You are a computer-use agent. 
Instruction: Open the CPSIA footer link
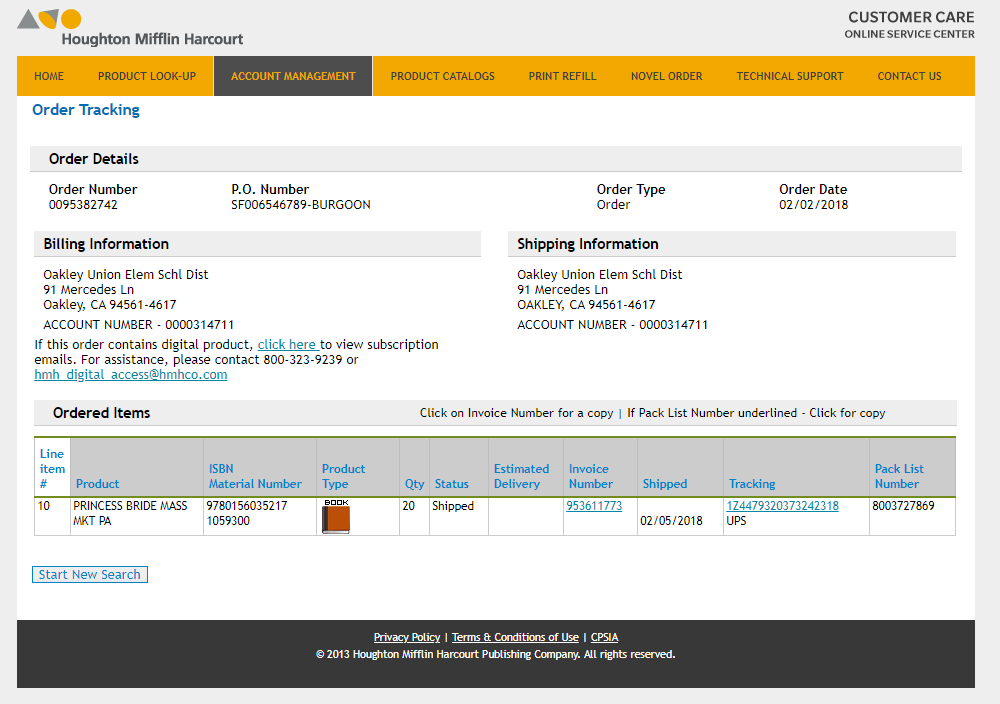click(x=604, y=638)
